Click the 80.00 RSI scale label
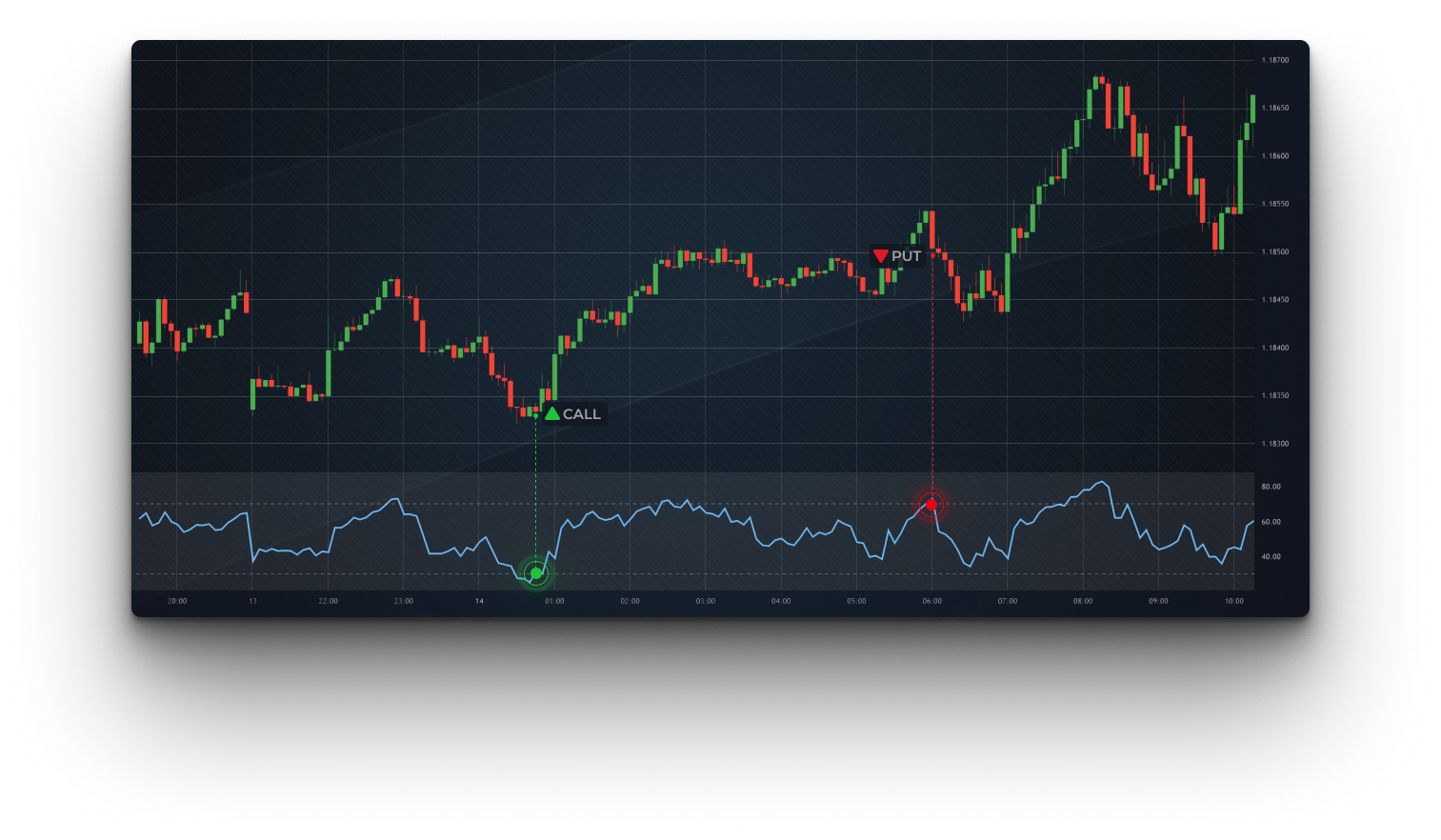 point(1271,487)
